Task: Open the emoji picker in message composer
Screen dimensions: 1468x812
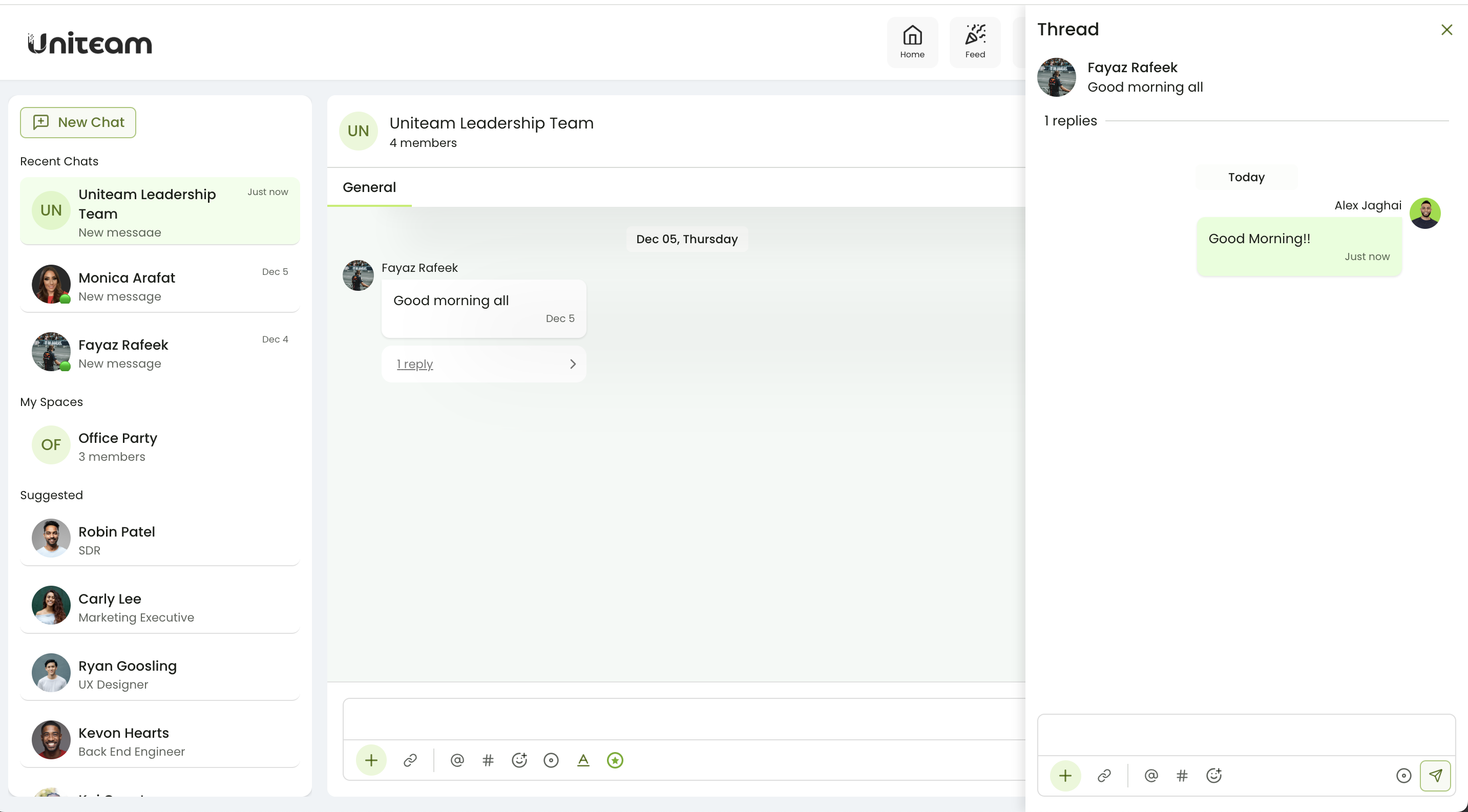Action: click(519, 760)
